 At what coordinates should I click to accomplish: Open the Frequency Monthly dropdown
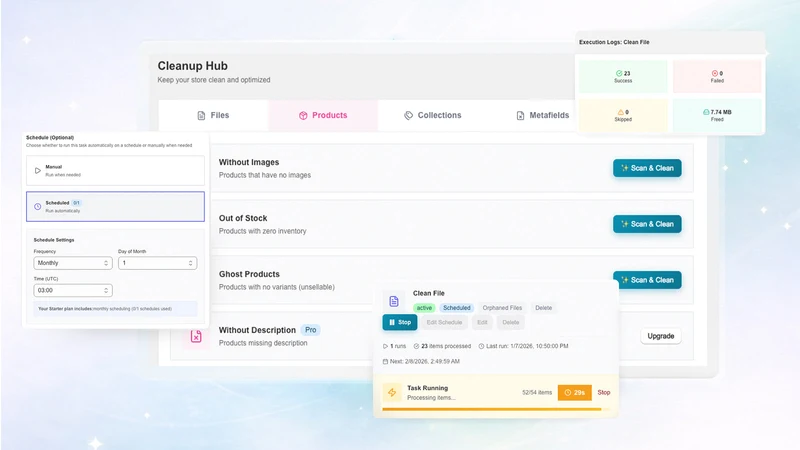click(73, 263)
